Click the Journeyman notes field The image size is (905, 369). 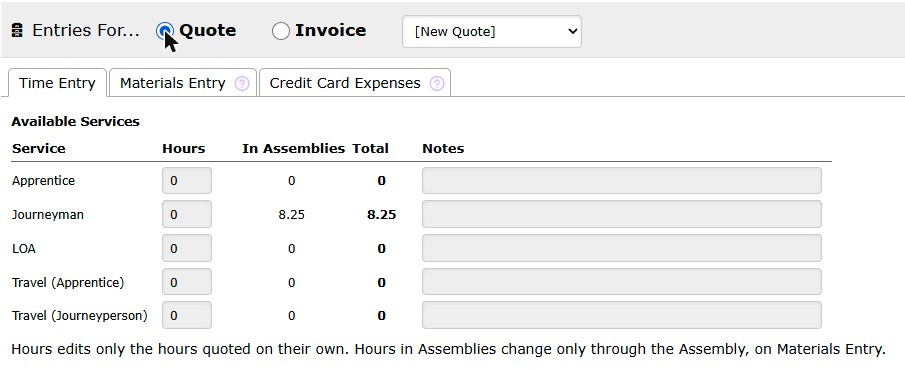click(x=622, y=214)
